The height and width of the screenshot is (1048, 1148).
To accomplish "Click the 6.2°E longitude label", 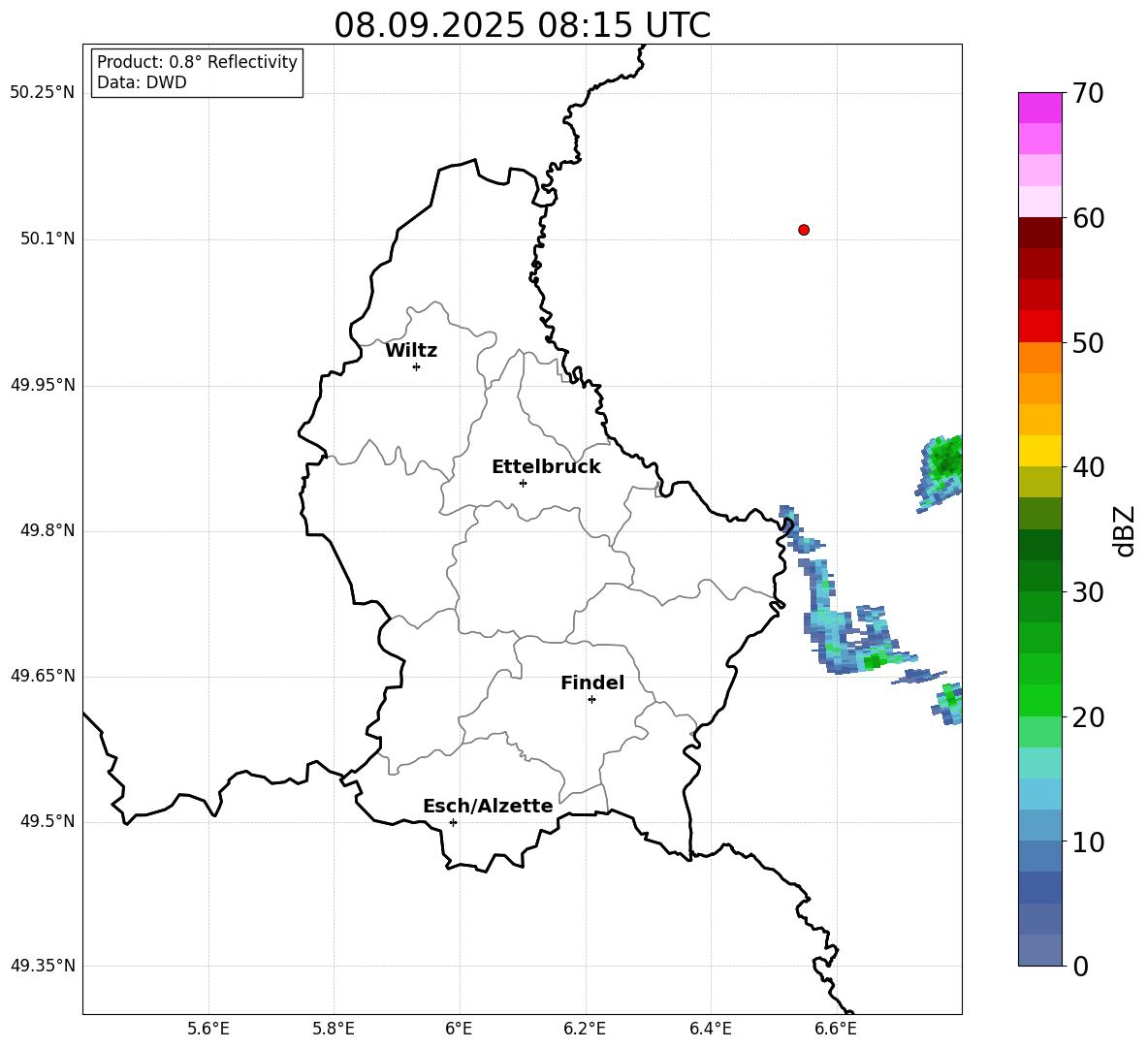I will coord(585,1029).
